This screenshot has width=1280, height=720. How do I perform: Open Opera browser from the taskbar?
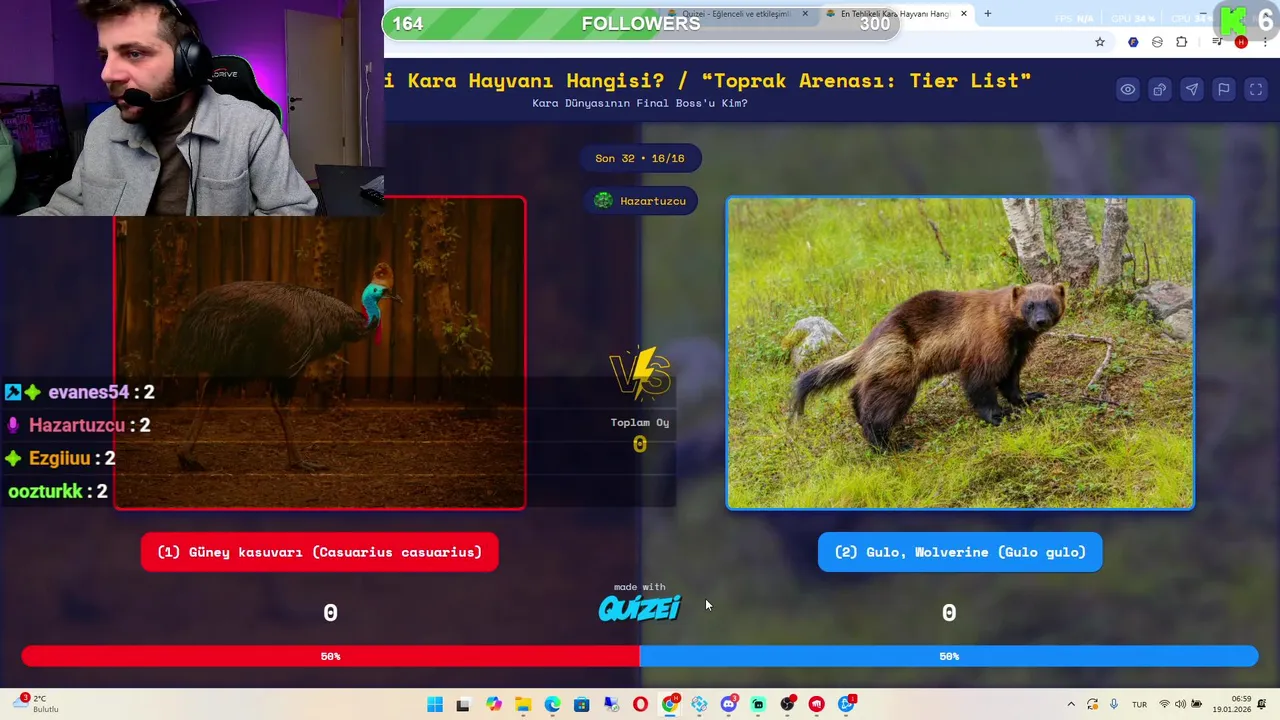(640, 704)
